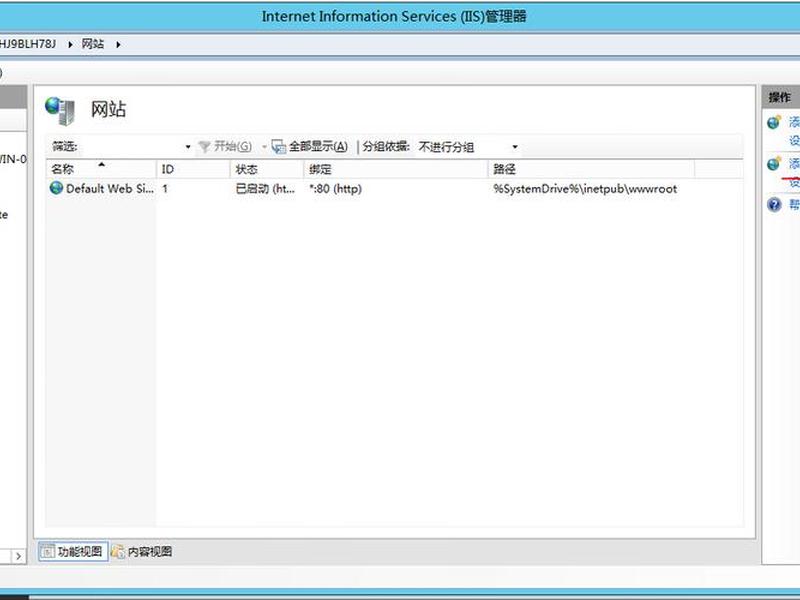Viewport: 800px width, 600px height.
Task: Click 网站 in the breadcrumb path
Action: point(93,44)
